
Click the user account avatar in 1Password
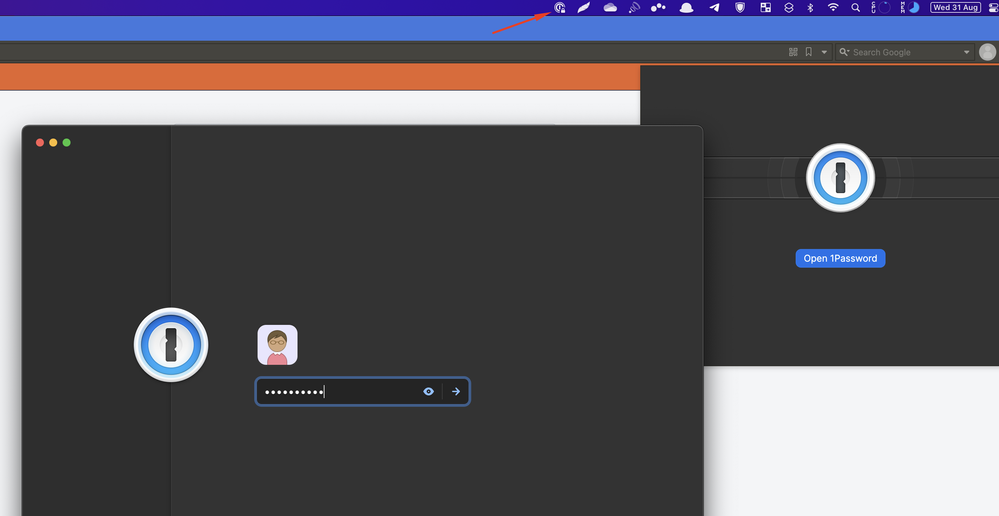277,345
